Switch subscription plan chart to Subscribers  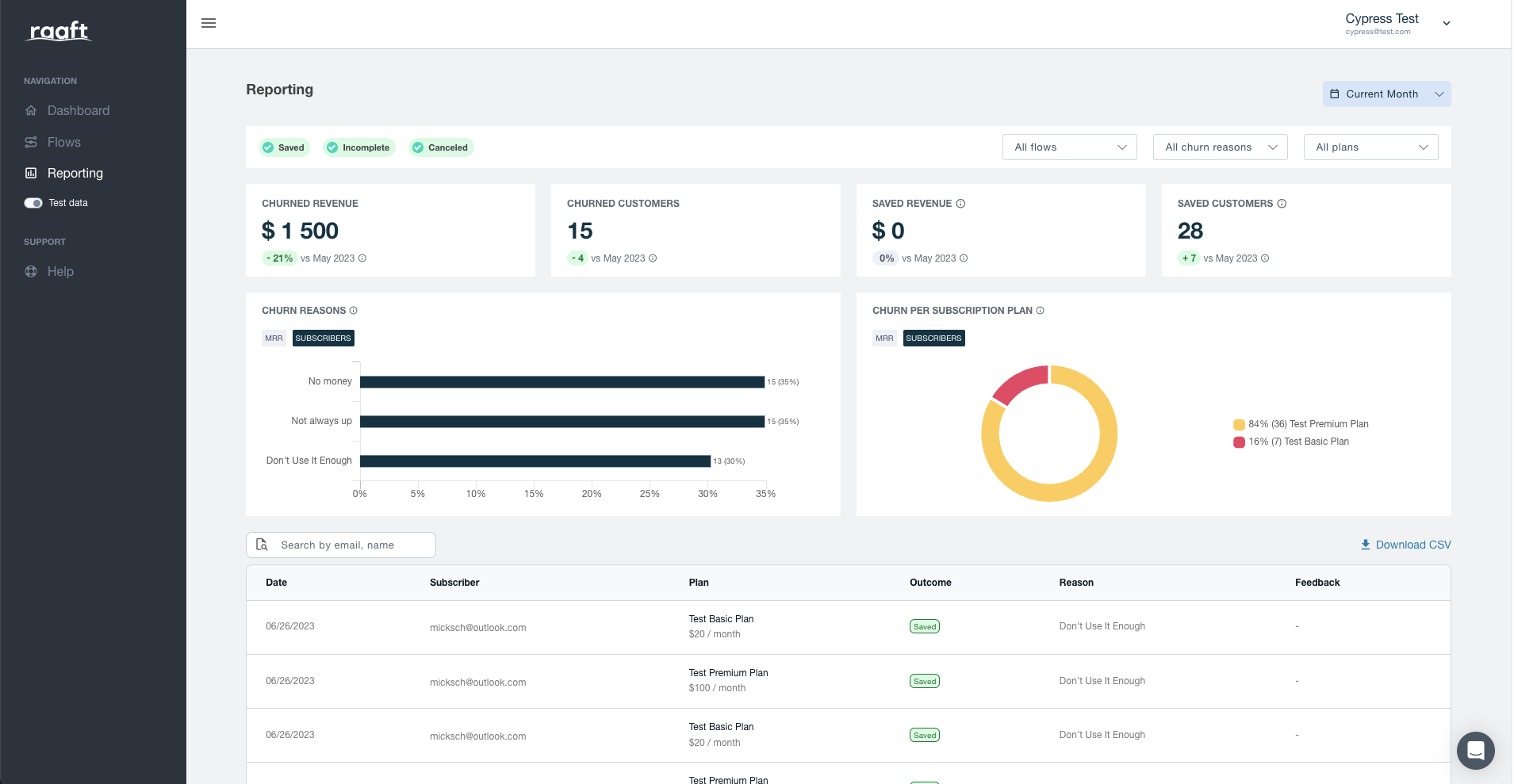pyautogui.click(x=933, y=338)
